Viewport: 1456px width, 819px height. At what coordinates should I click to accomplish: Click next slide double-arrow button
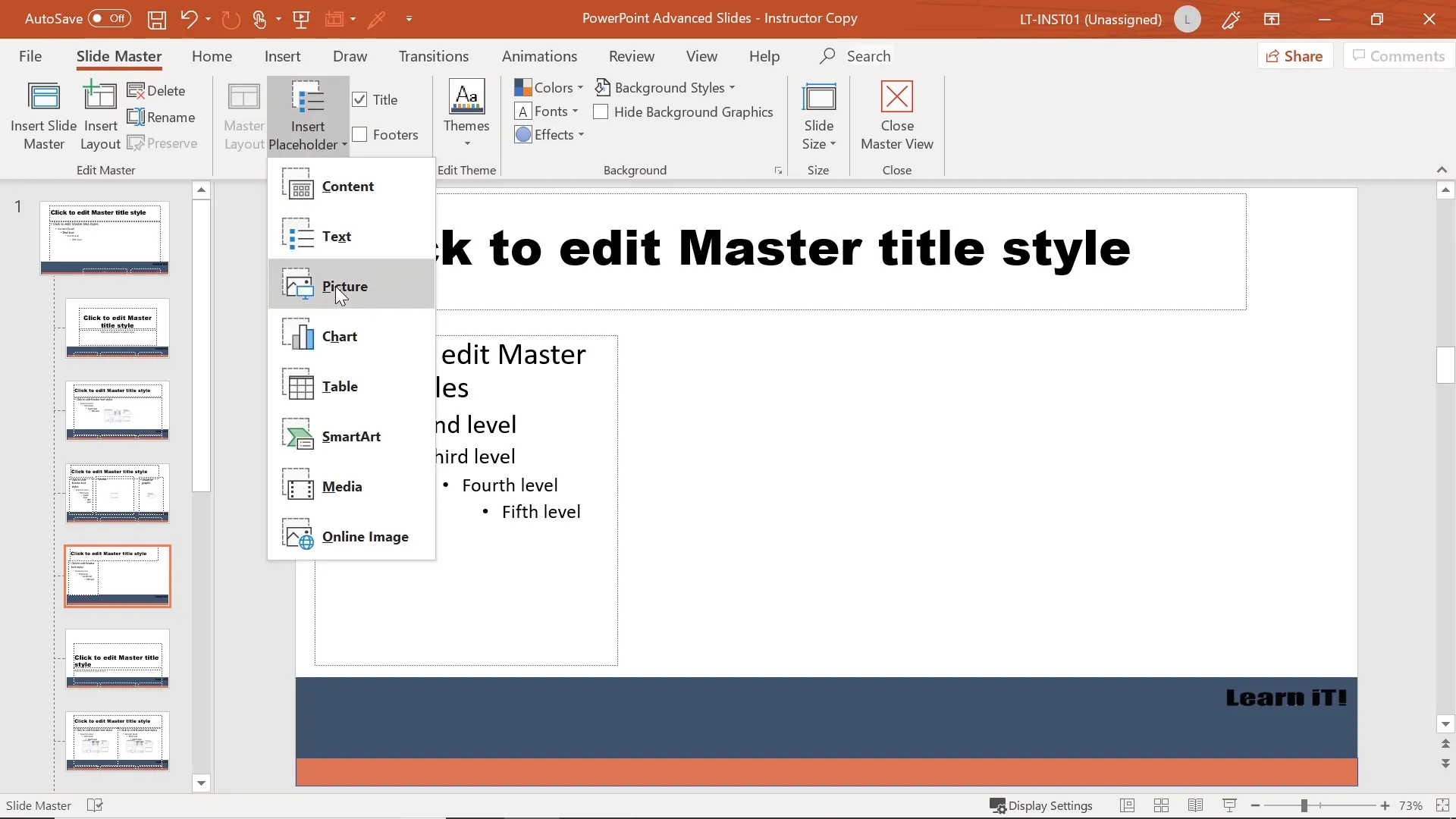pos(1445,764)
